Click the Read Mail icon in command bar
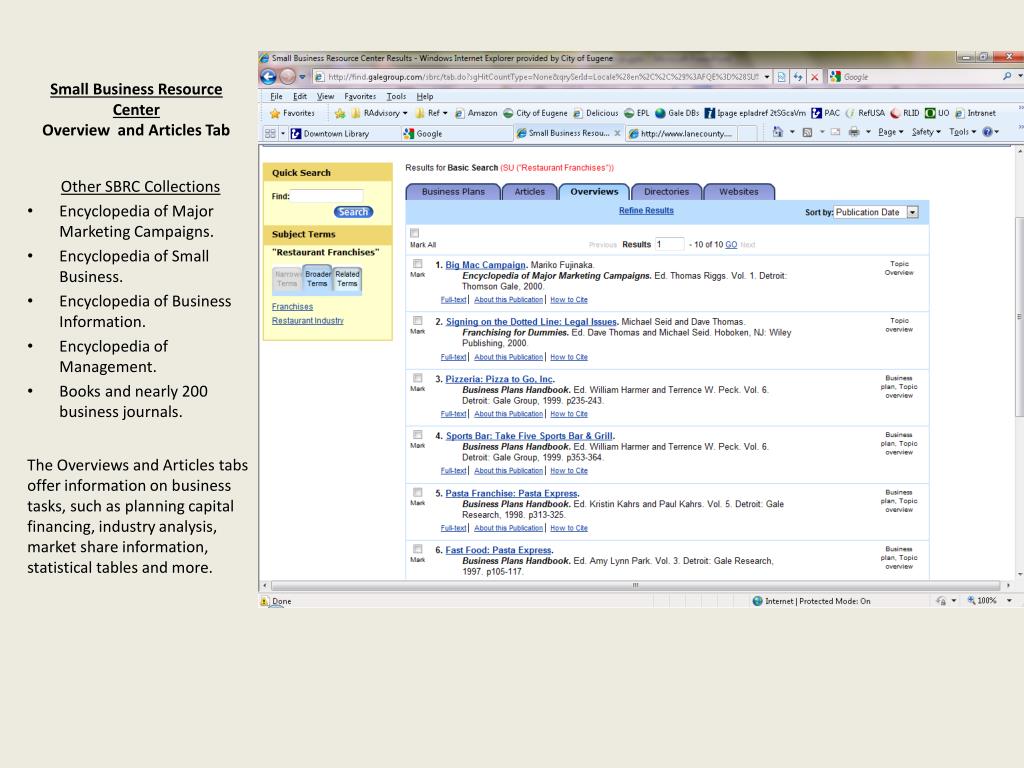 pos(835,132)
